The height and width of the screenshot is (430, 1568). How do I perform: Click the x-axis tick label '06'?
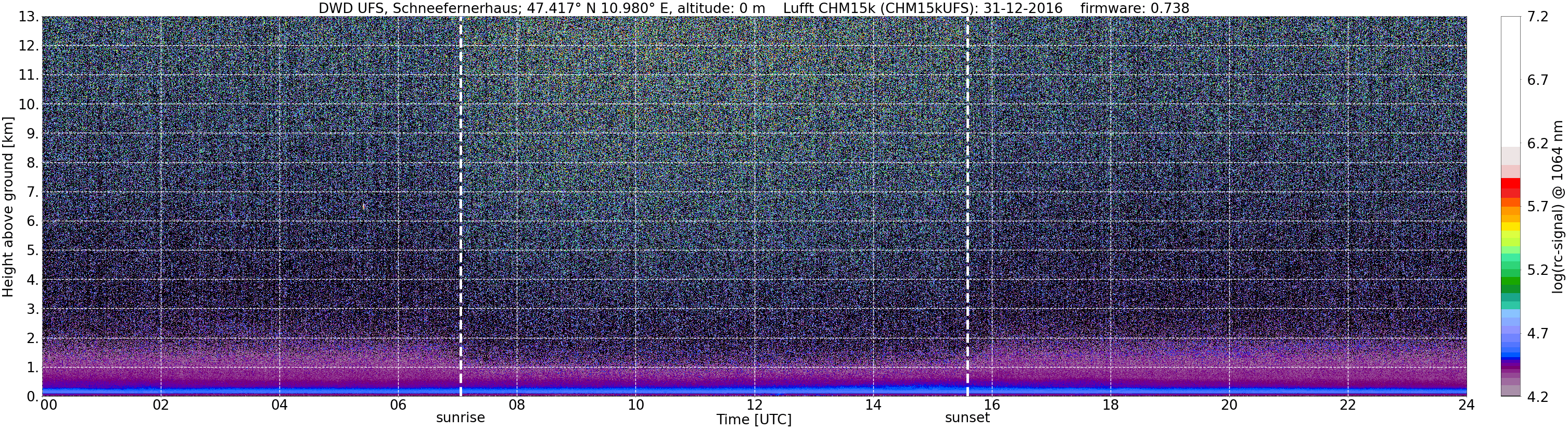(398, 406)
